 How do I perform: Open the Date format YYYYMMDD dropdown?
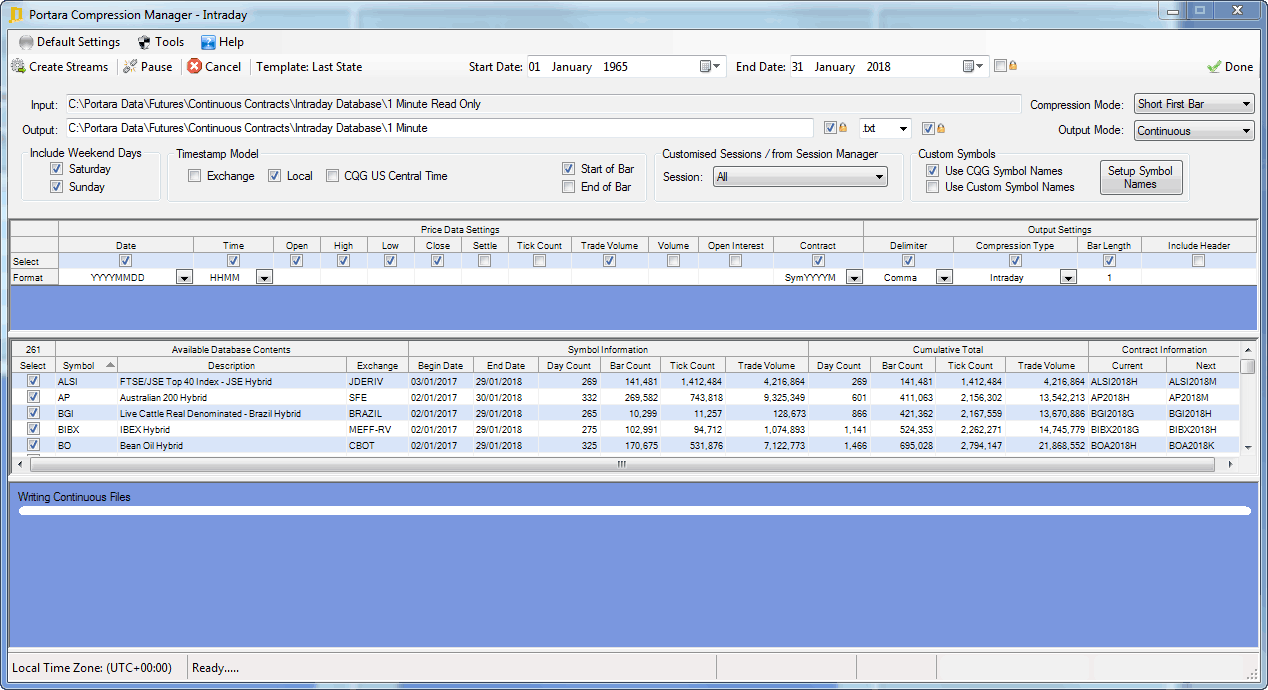point(184,278)
